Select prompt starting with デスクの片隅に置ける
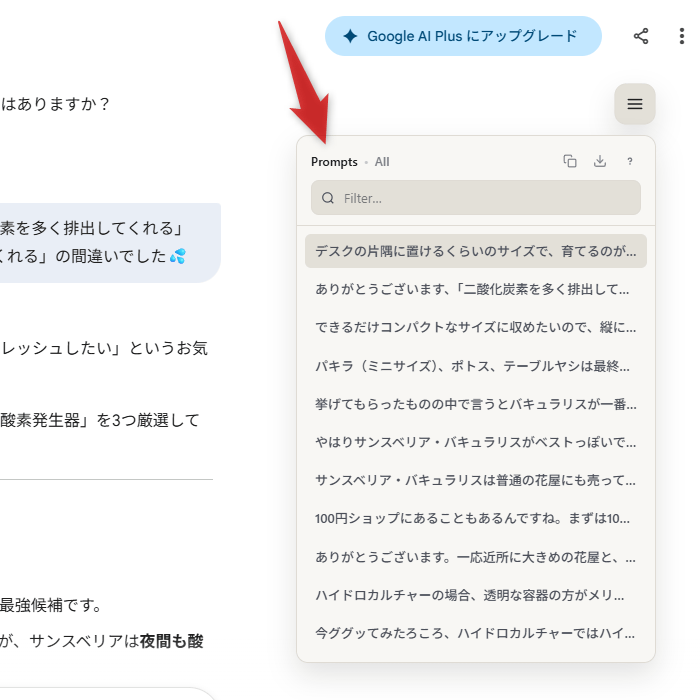The image size is (700, 700). (x=476, y=251)
